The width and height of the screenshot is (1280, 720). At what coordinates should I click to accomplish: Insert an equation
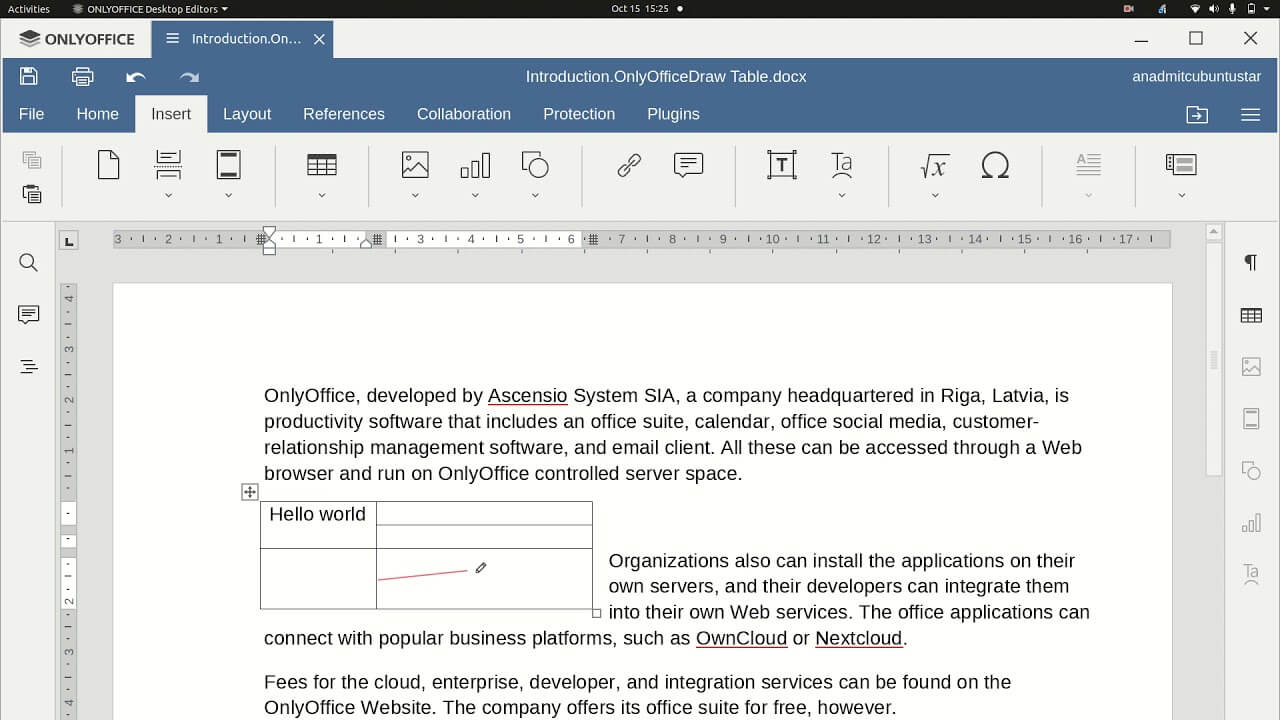(x=934, y=165)
